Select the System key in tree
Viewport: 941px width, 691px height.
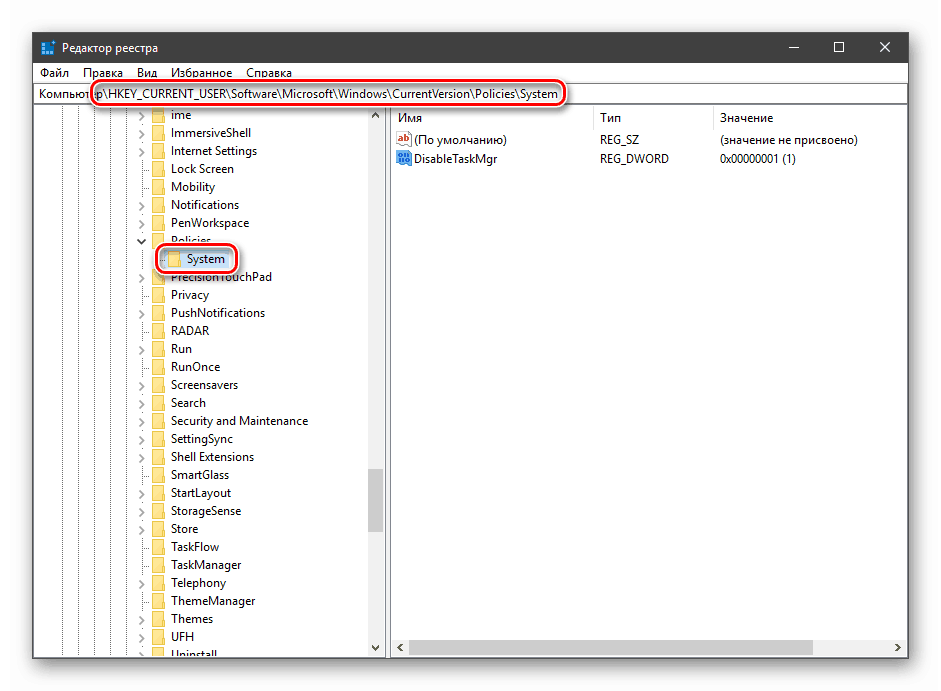(205, 259)
